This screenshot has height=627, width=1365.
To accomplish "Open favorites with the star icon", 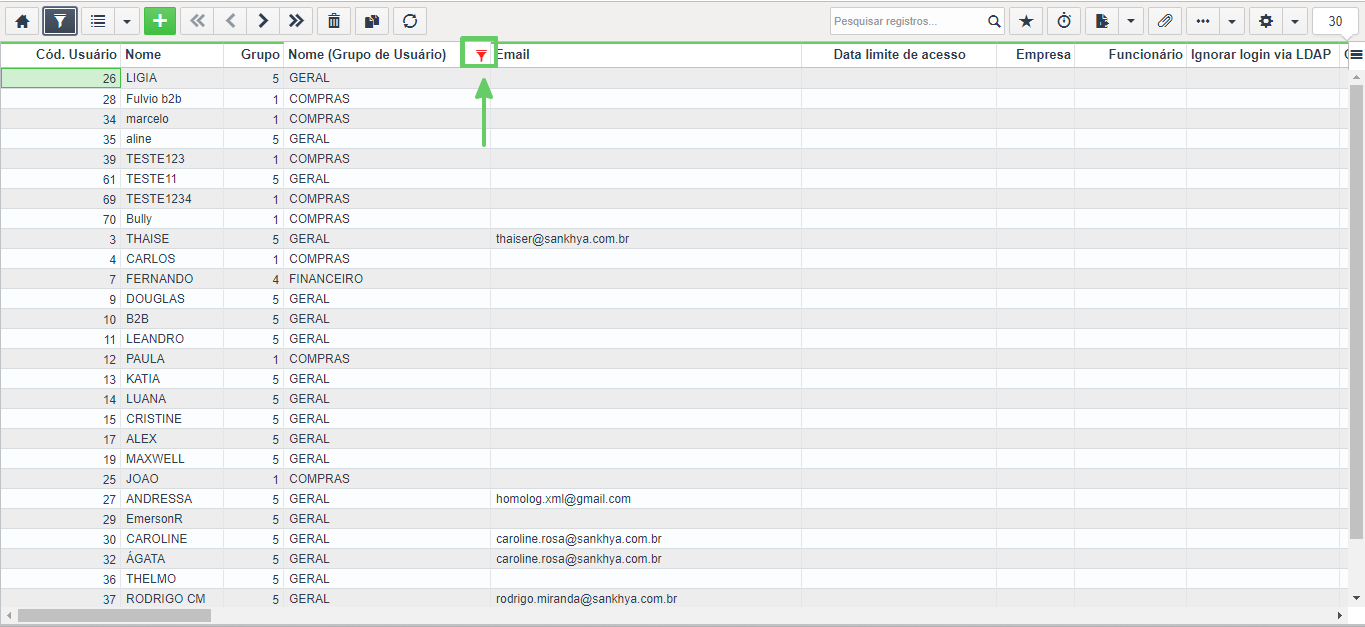I will (x=1025, y=21).
